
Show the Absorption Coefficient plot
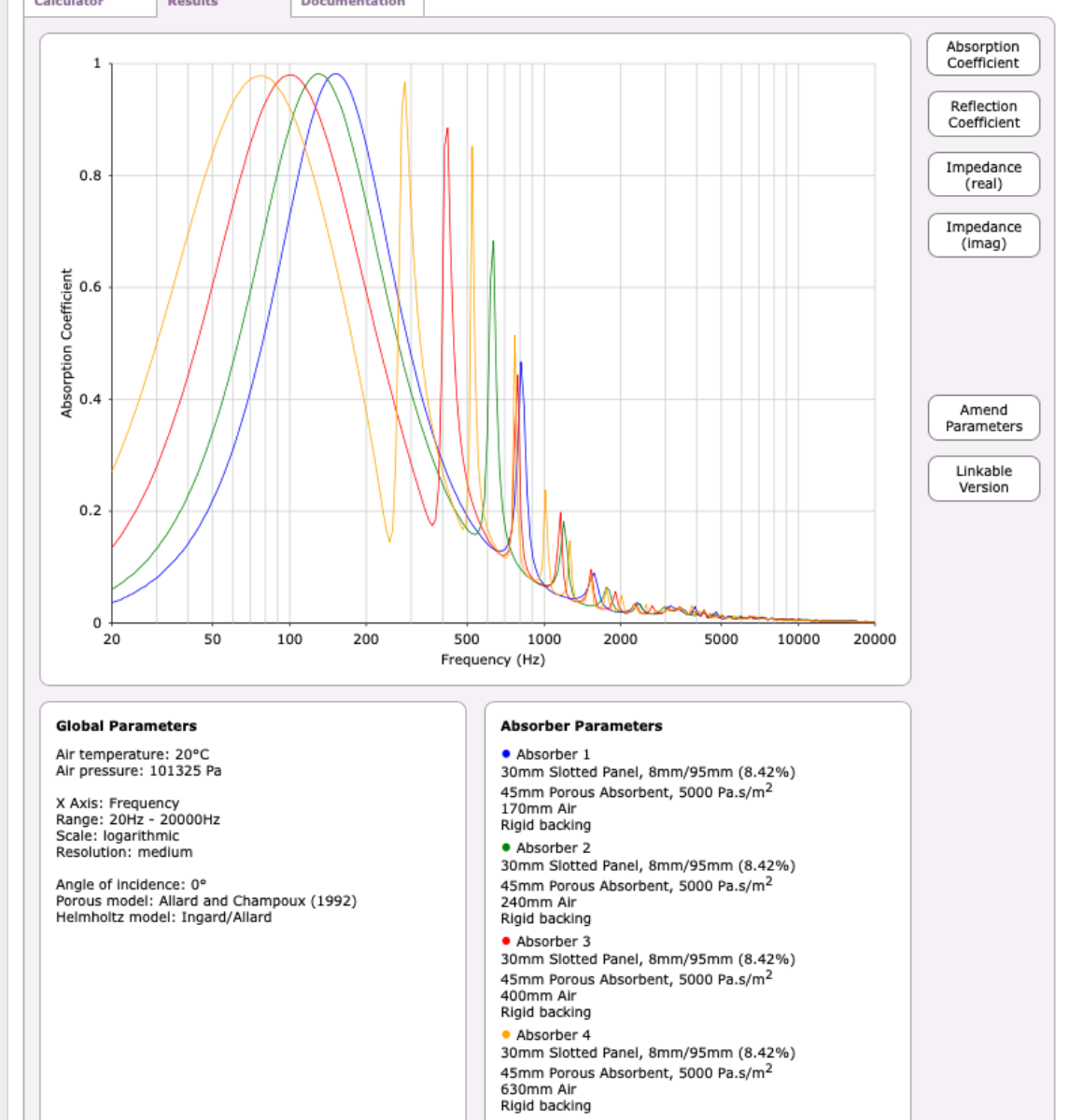click(x=982, y=55)
